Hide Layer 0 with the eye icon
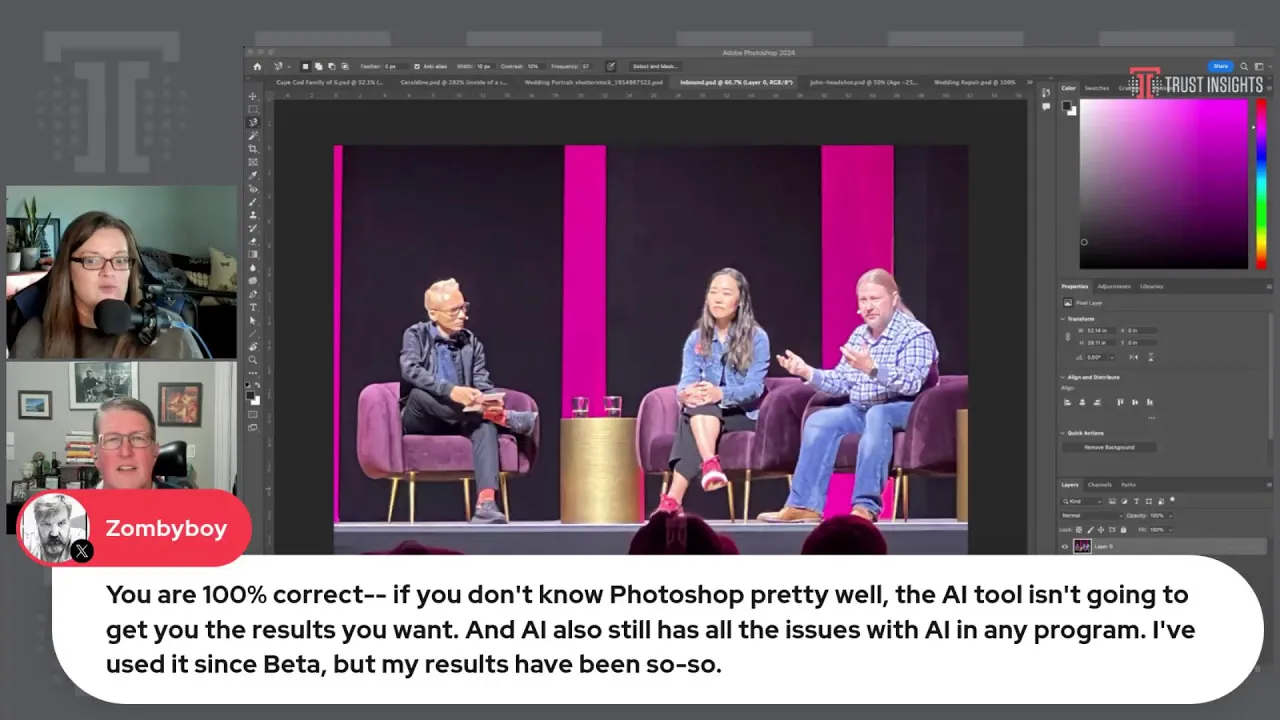 pos(1065,546)
